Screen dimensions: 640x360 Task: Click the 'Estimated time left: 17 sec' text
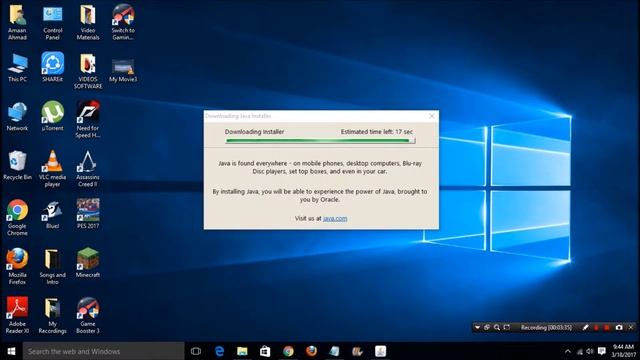pos(377,132)
